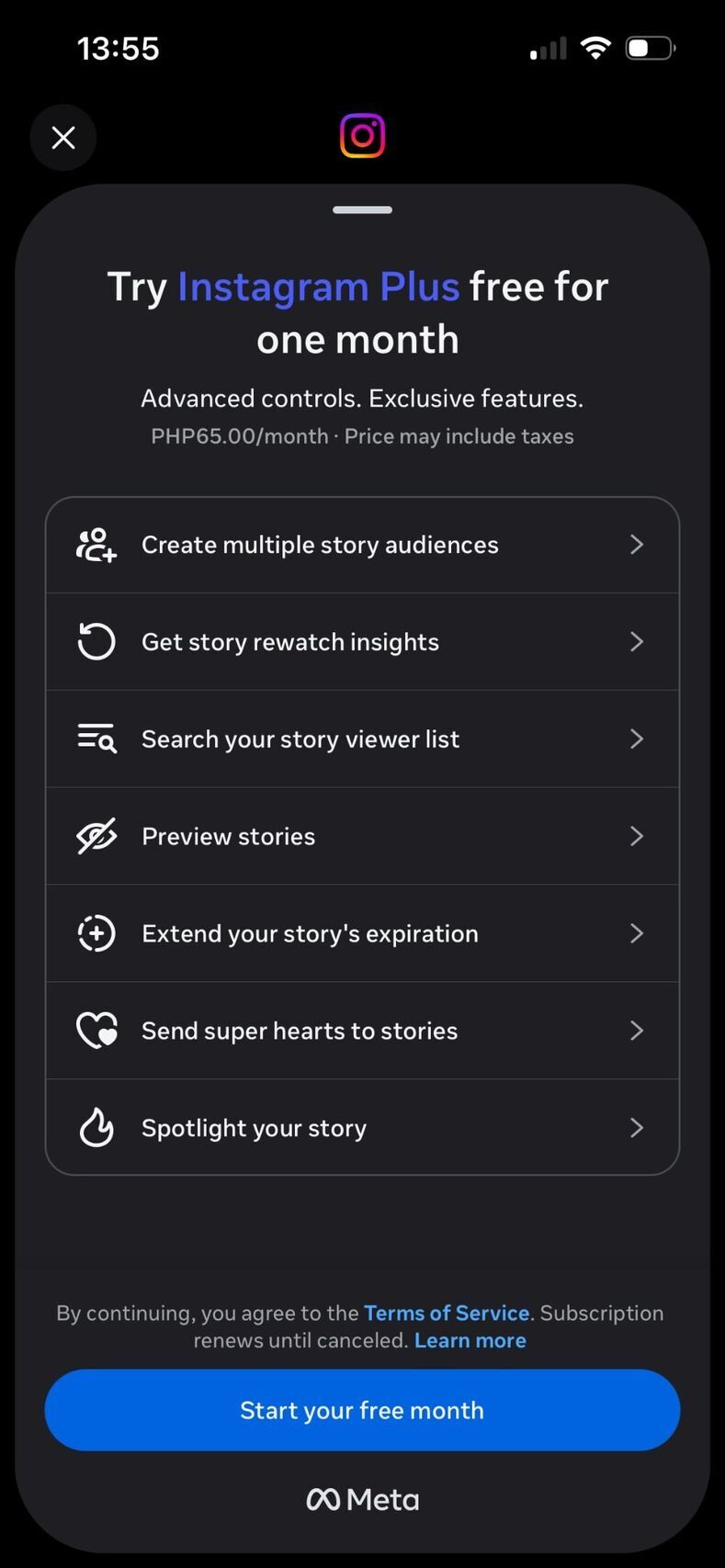Click the super hearts icon
Viewport: 725px width, 1568px height.
pos(96,1031)
